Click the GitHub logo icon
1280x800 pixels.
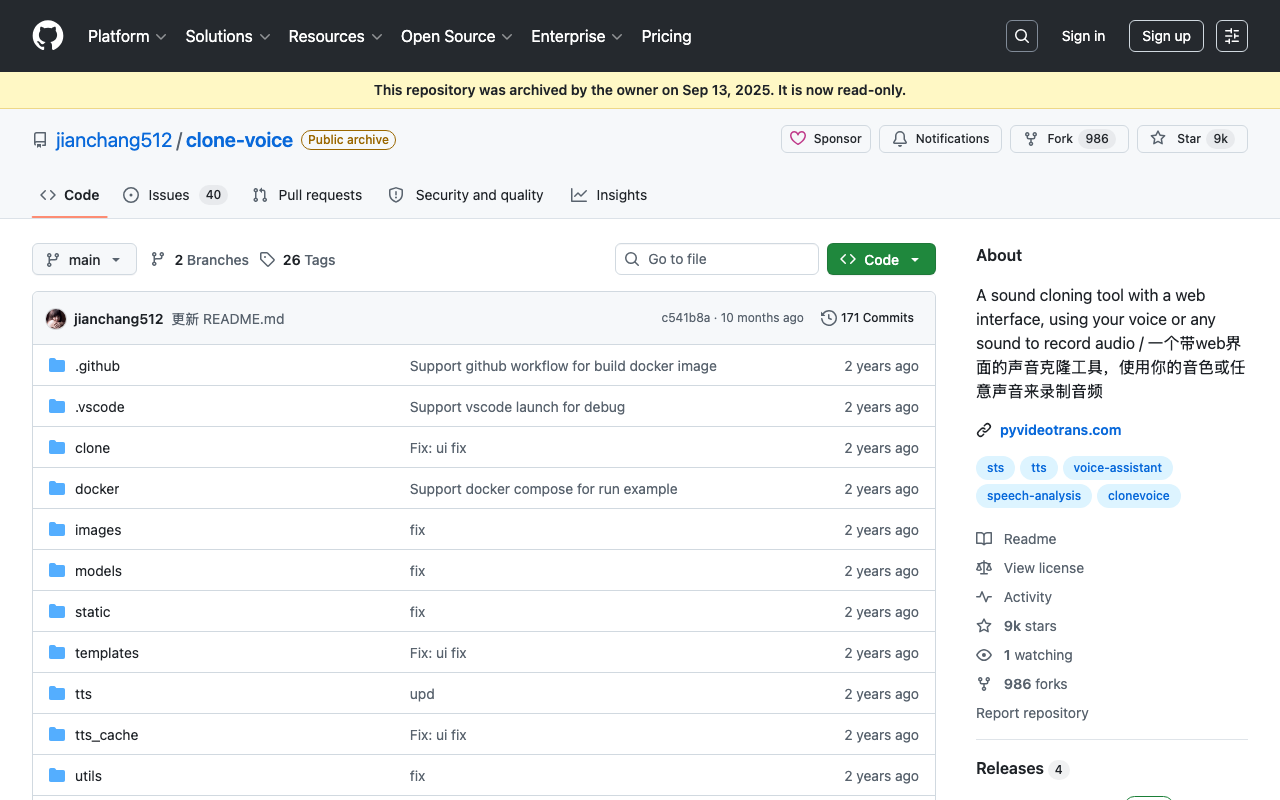[48, 36]
